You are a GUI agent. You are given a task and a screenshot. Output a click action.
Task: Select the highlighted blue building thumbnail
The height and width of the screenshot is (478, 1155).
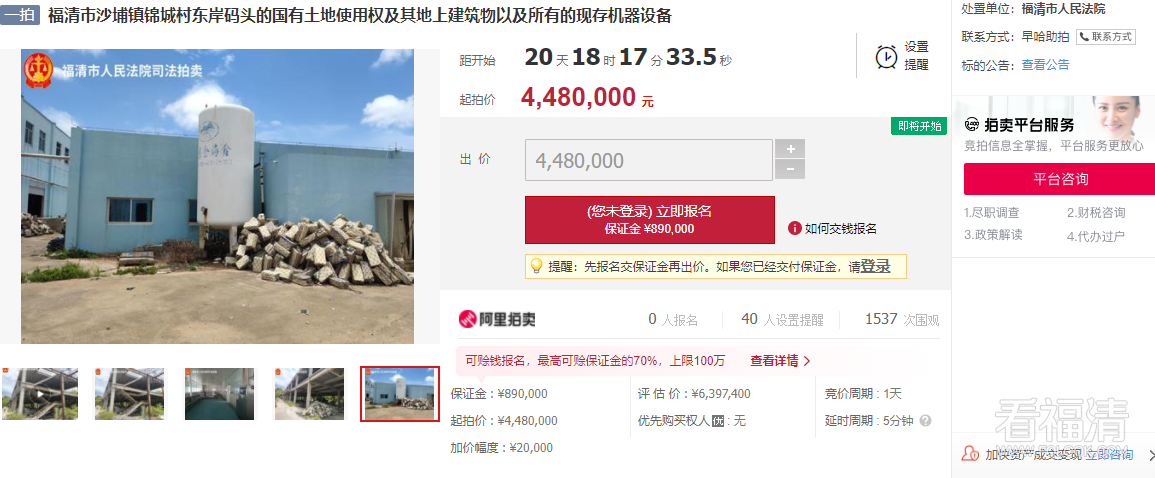pos(399,394)
